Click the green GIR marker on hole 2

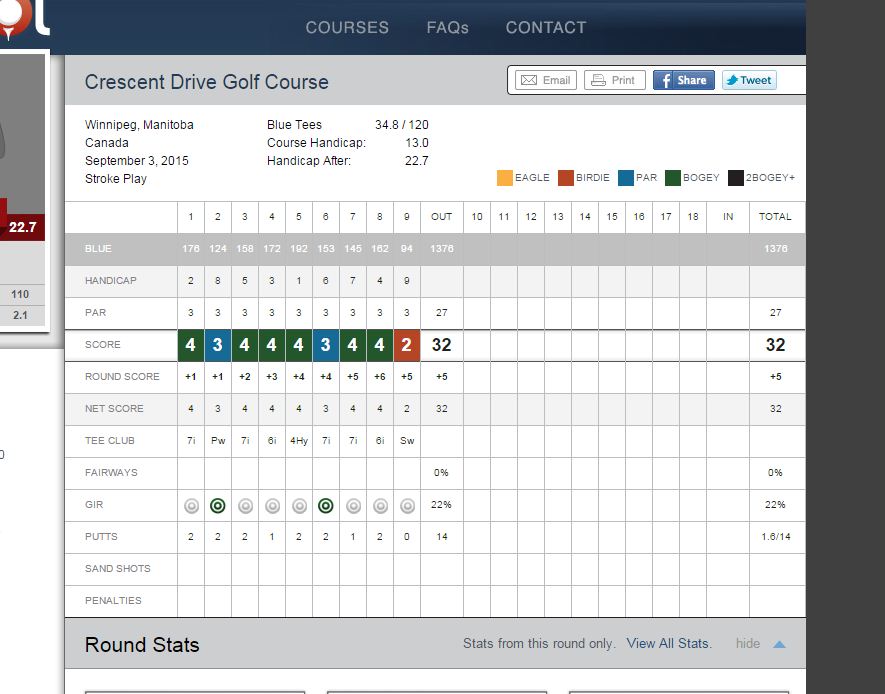(218, 506)
